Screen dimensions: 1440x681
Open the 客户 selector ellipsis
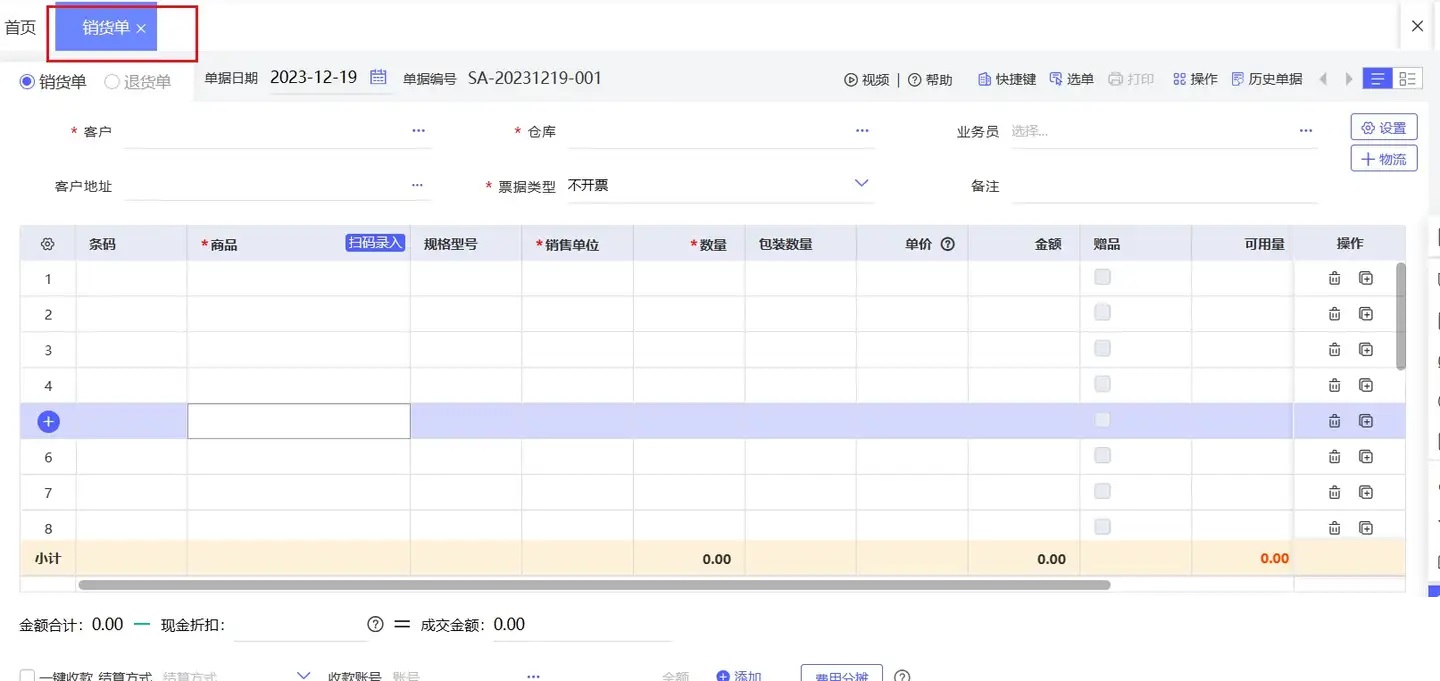(x=418, y=131)
